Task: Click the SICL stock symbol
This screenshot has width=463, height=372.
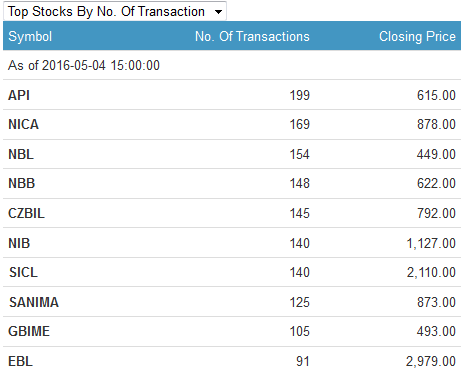Action: click(23, 273)
